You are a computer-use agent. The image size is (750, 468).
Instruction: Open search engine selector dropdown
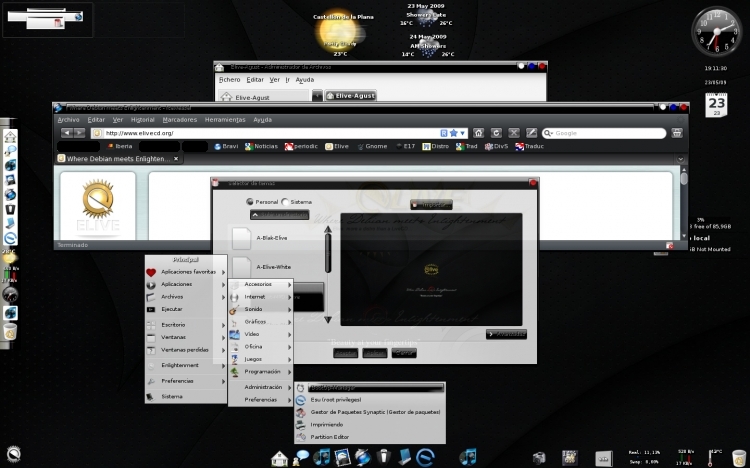pos(548,133)
